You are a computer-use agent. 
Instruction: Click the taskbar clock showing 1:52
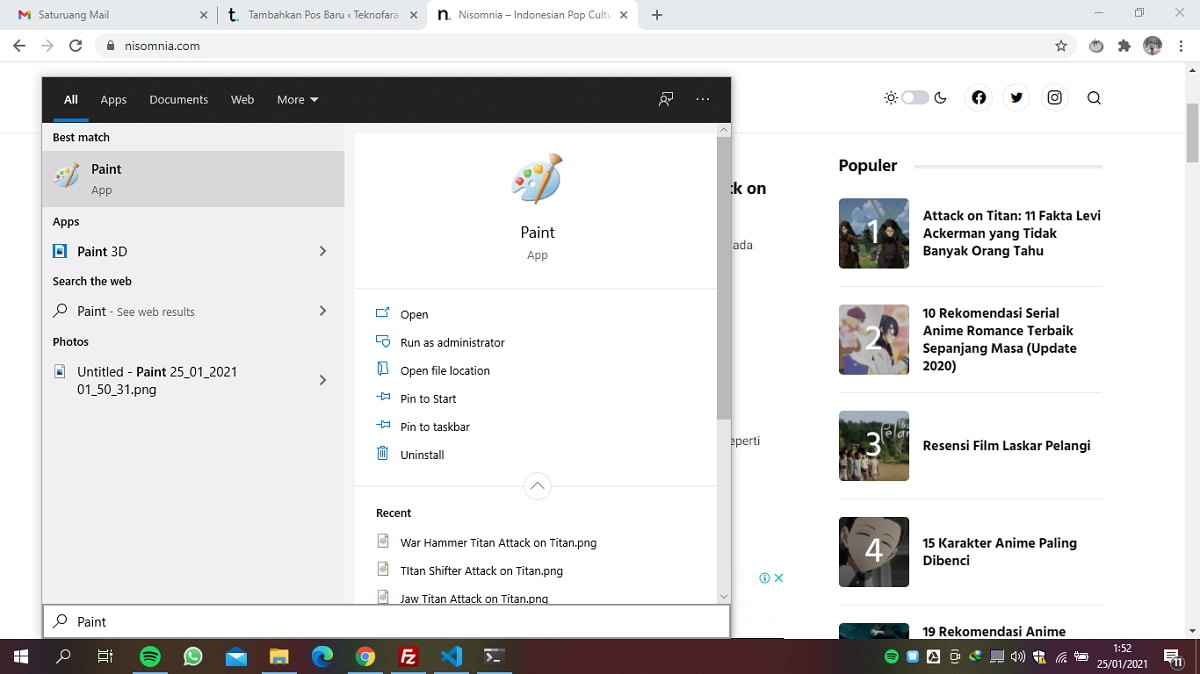(1120, 657)
